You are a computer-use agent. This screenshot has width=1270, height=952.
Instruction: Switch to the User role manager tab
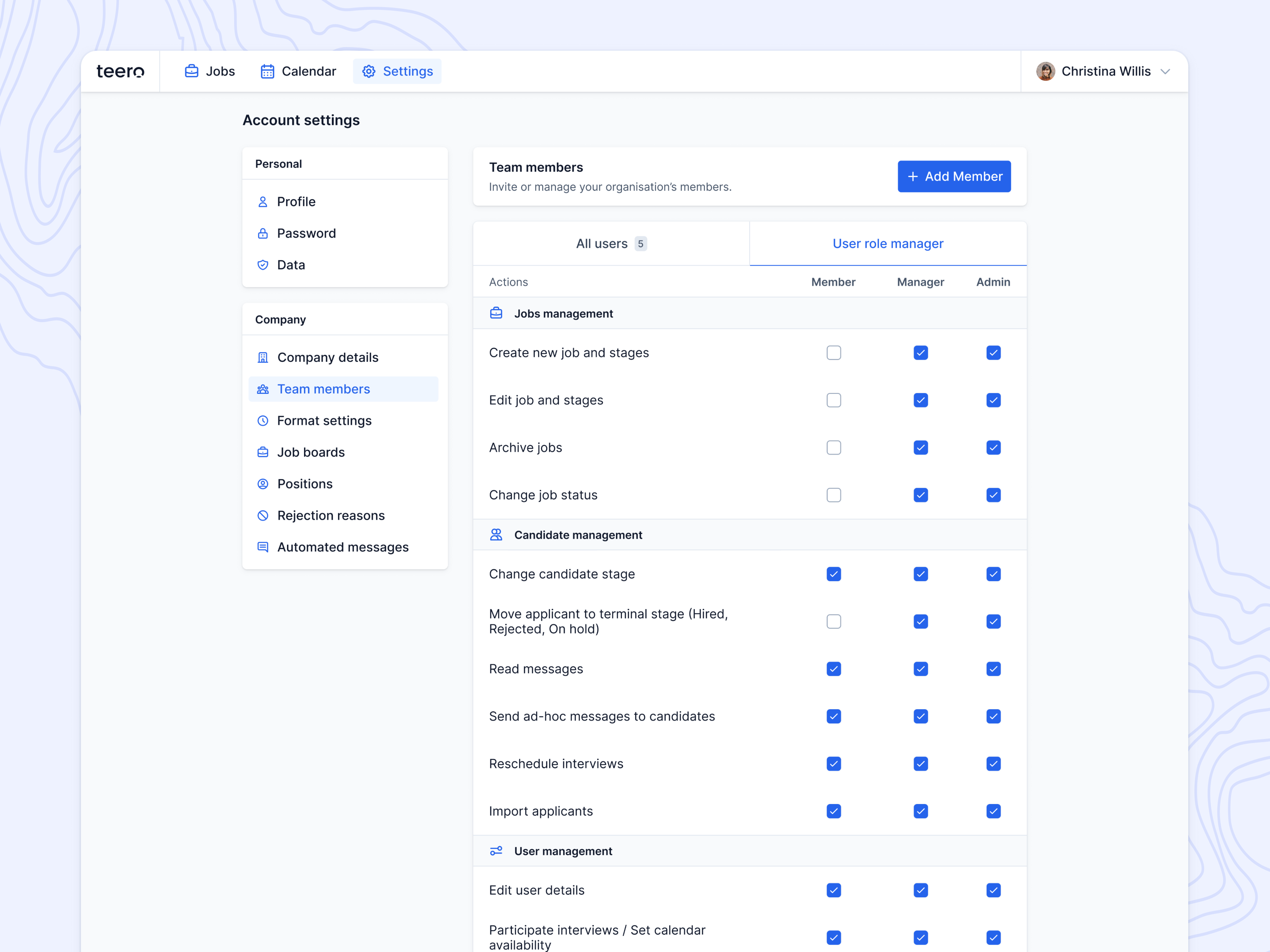(888, 244)
